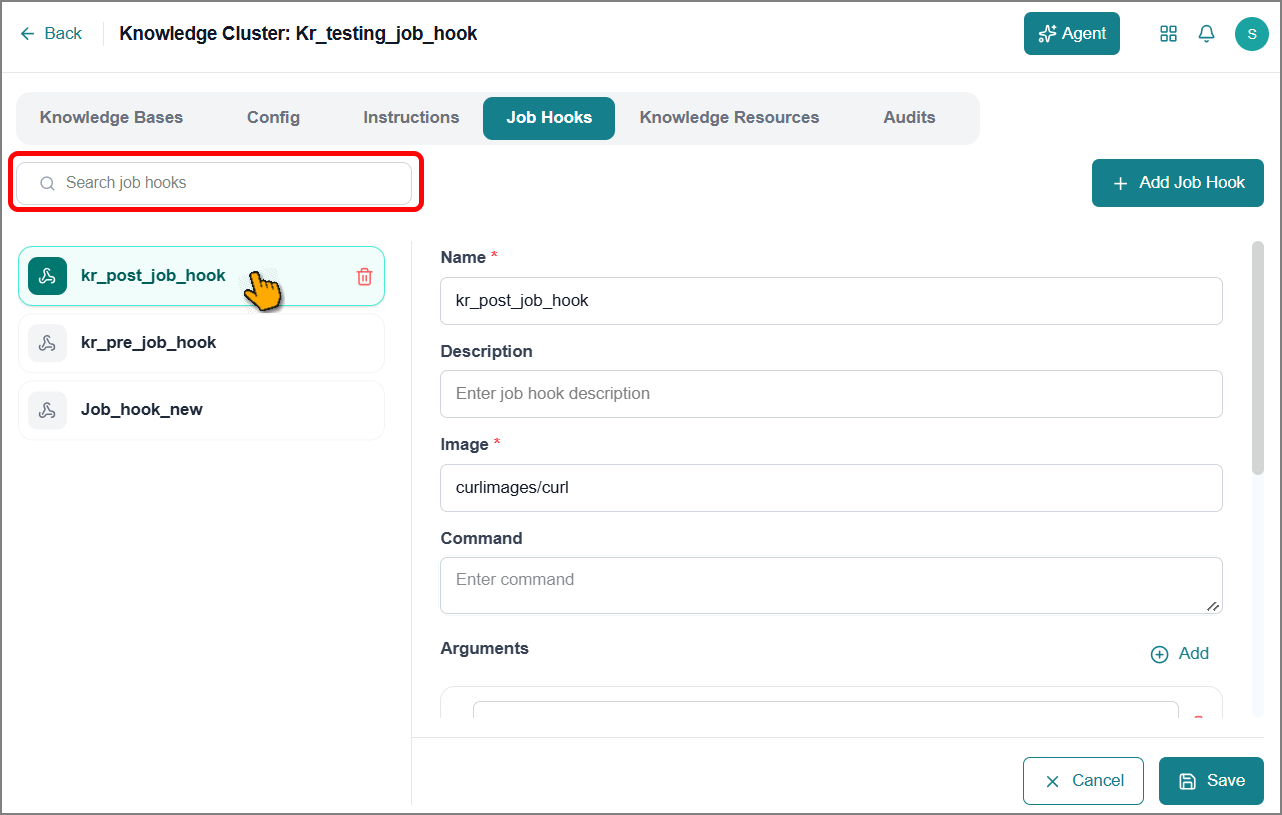Screen dimensions: 1282x815
Task: Focus the Search job hooks field
Action: (214, 183)
